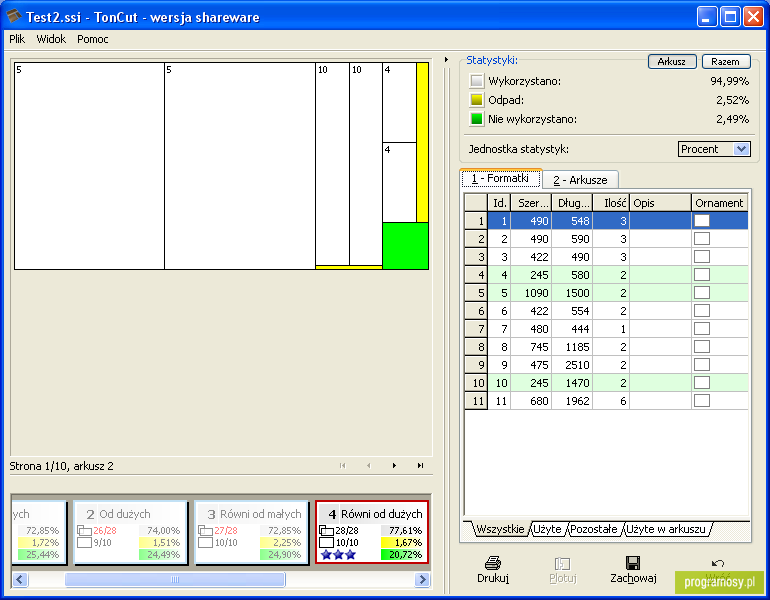Click the ToneCut app icon in title bar
Screen dimensions: 770x600
pos(14,17)
